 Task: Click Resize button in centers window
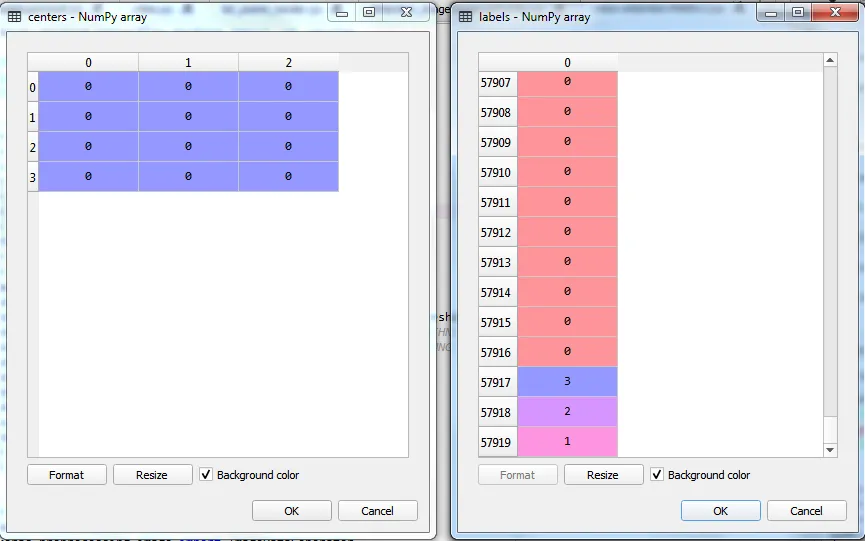[x=152, y=475]
